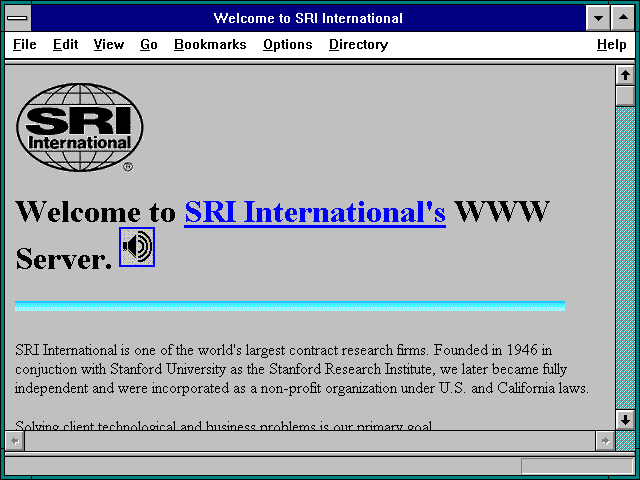Follow the SRI International's hyperlink
640x480 pixels.
(315, 212)
